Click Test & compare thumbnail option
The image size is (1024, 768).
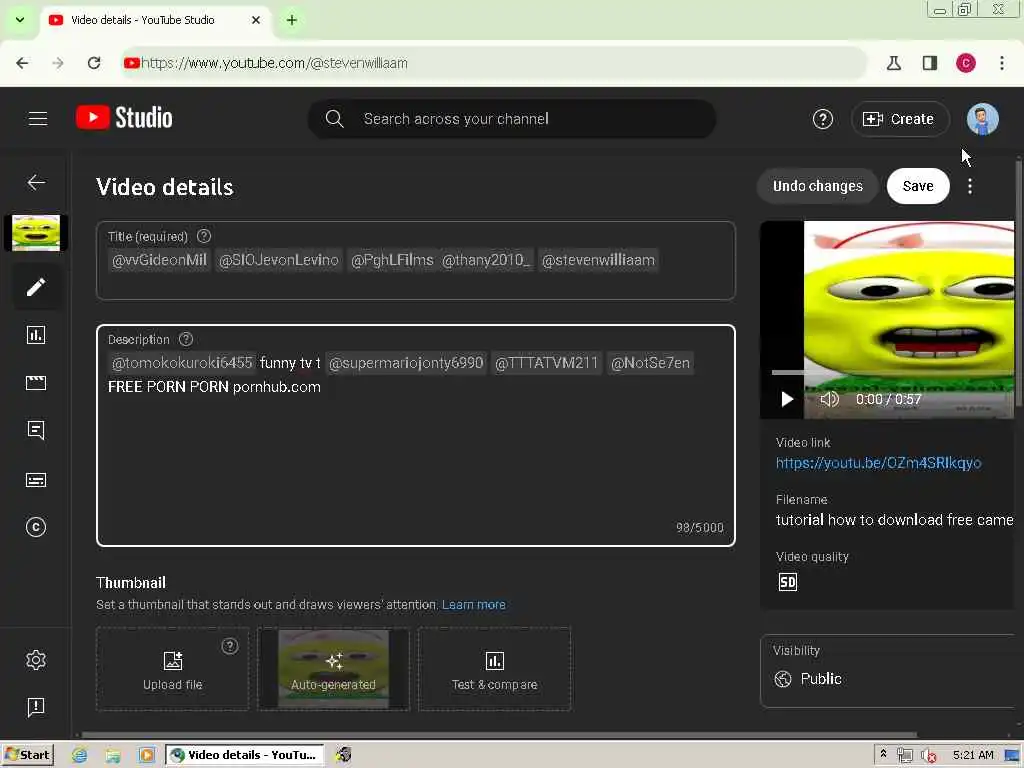(x=494, y=669)
